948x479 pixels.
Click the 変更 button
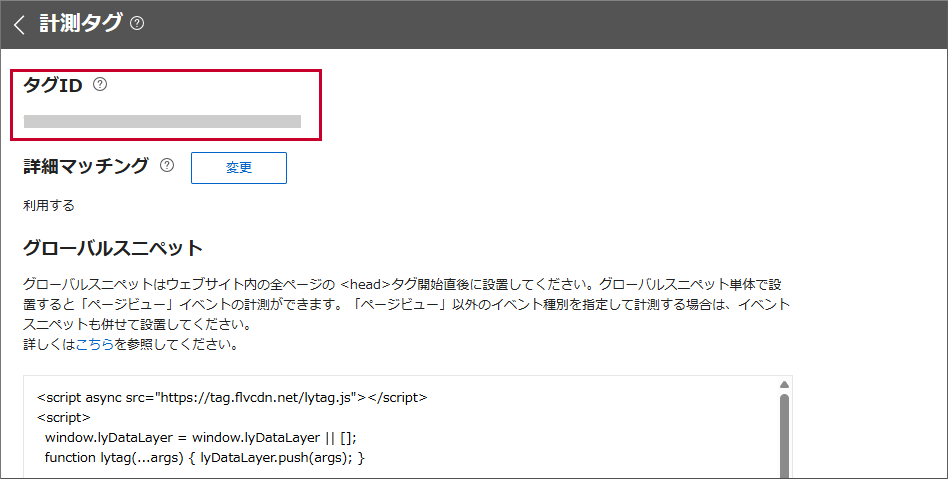click(239, 168)
